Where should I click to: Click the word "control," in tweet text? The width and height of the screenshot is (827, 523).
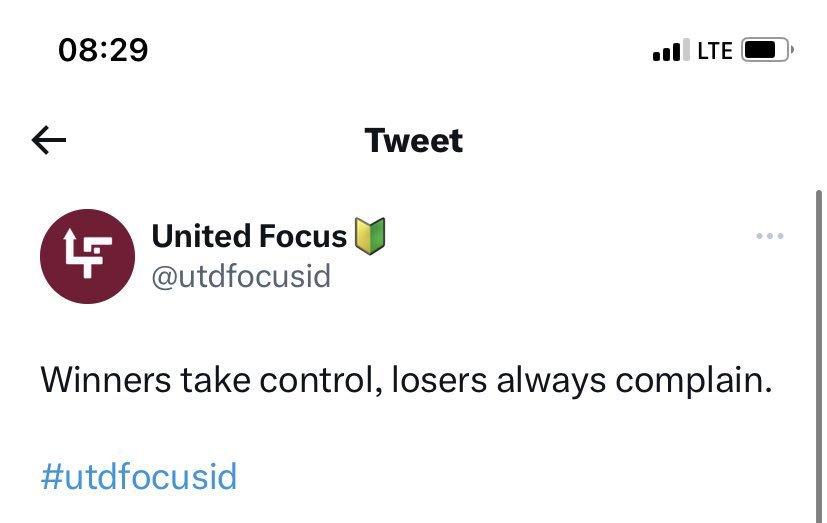321,381
